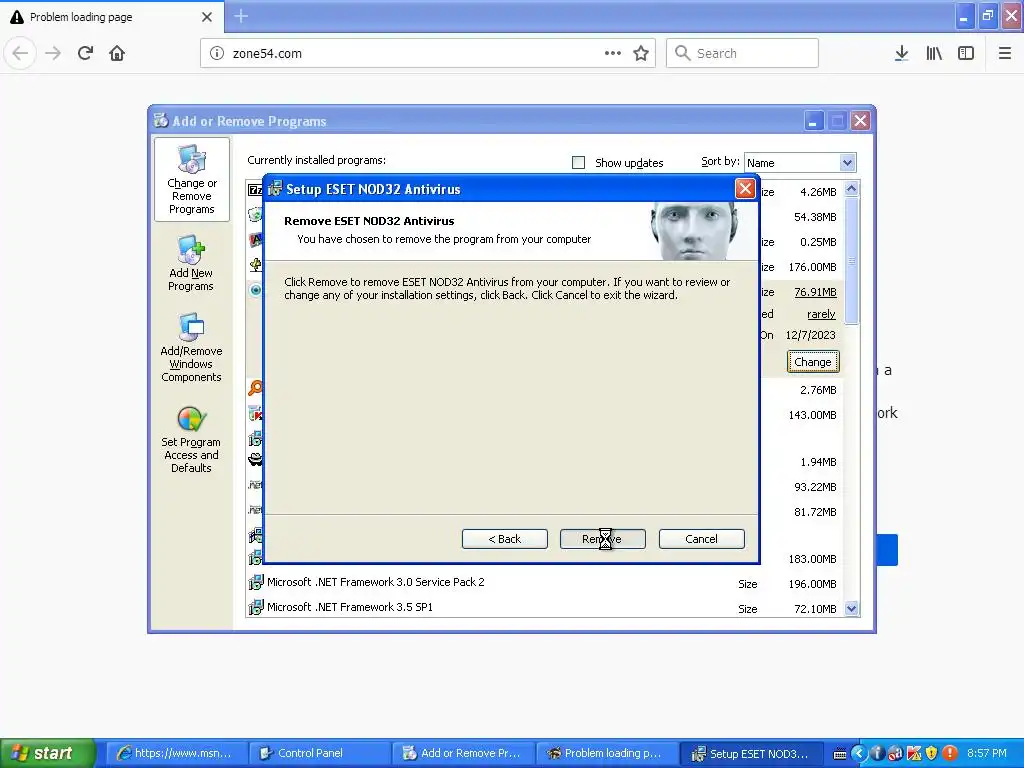Click the .NET Framework 3.0 SP2 icon
The width and height of the screenshot is (1024, 768).
point(255,583)
